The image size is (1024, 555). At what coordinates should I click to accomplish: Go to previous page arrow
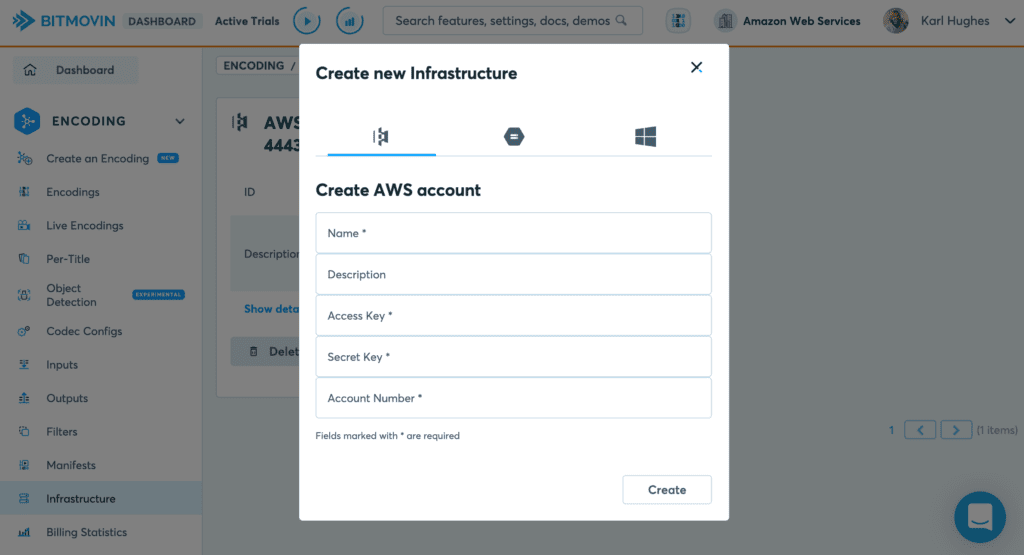(x=920, y=430)
